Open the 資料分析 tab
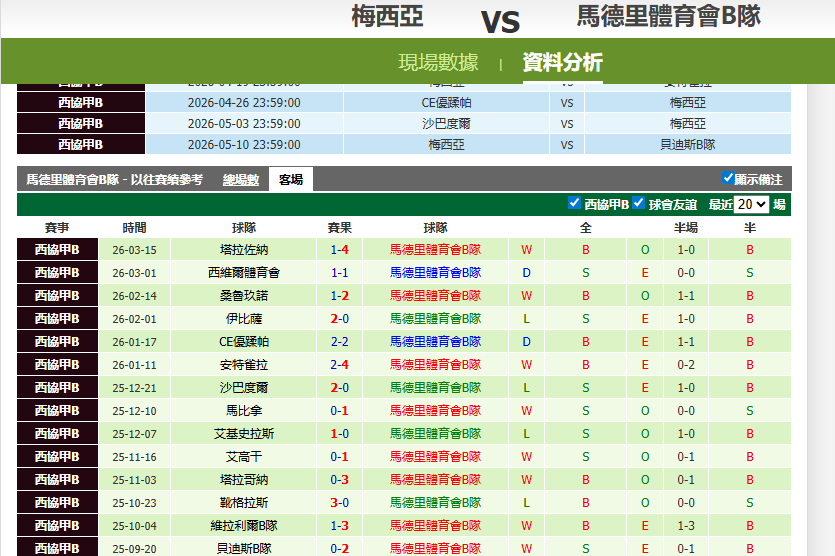This screenshot has width=835, height=556. pyautogui.click(x=562, y=62)
